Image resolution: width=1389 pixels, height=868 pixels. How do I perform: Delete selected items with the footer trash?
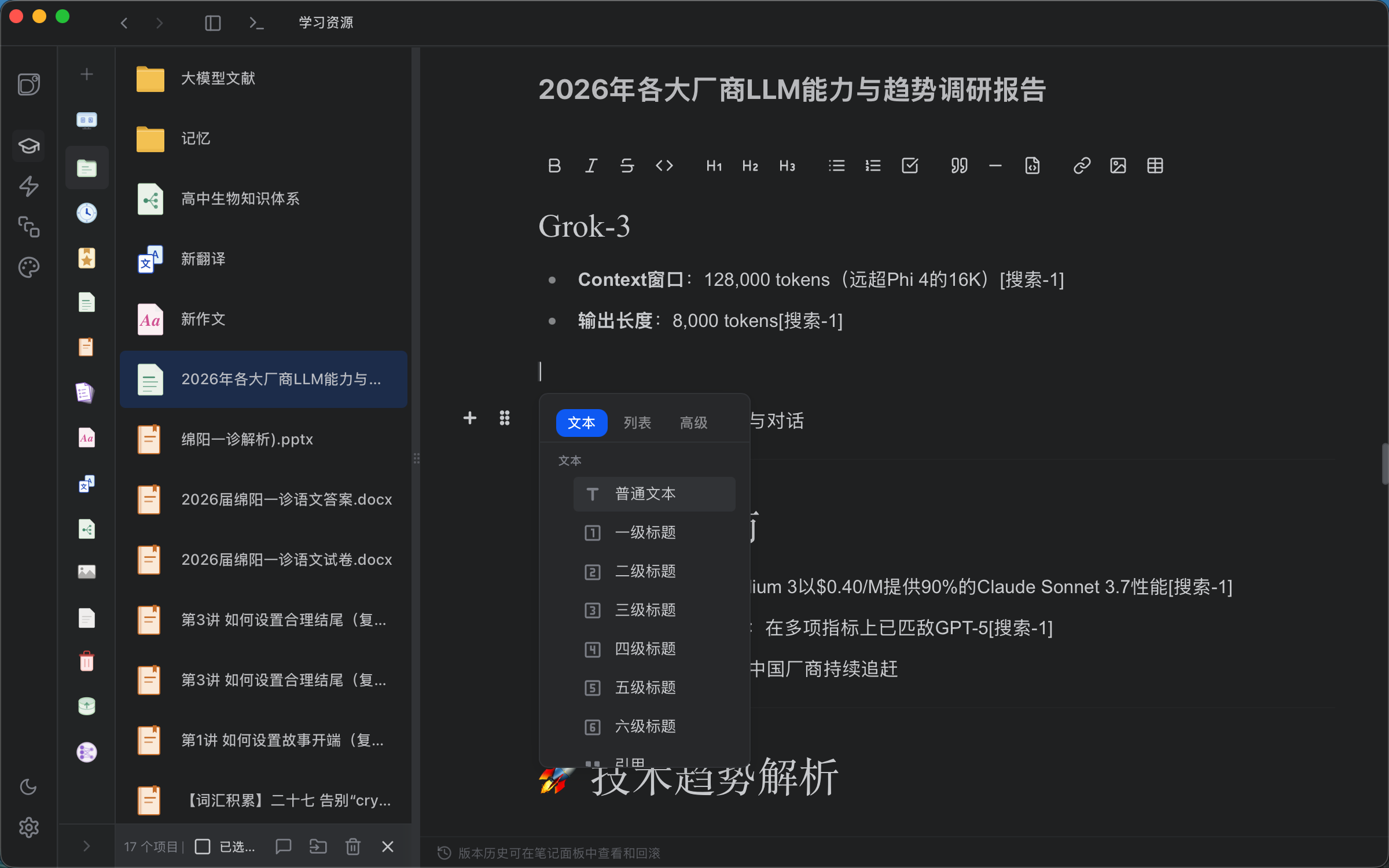[353, 847]
